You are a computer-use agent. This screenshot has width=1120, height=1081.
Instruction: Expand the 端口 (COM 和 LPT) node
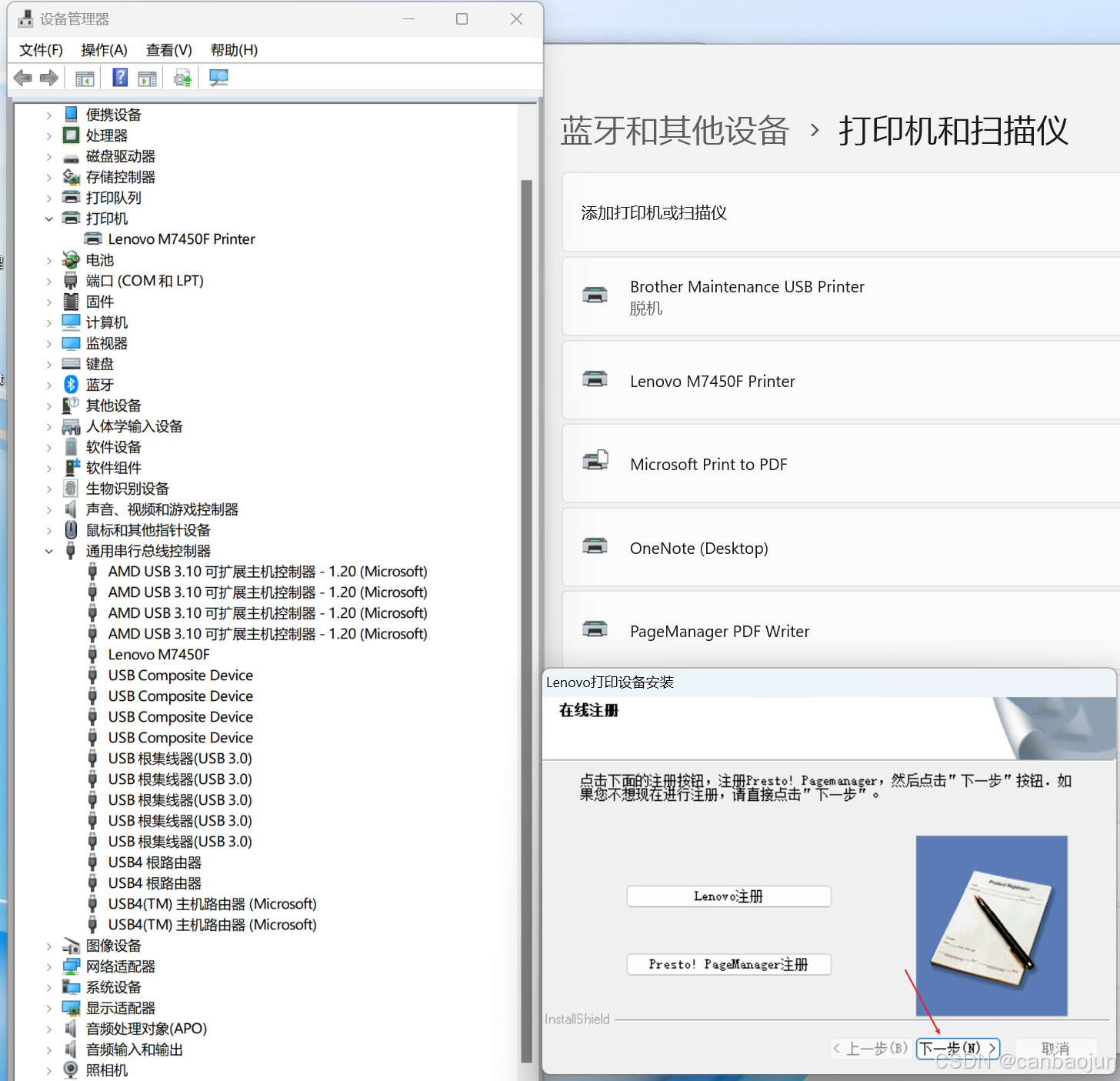coord(49,281)
